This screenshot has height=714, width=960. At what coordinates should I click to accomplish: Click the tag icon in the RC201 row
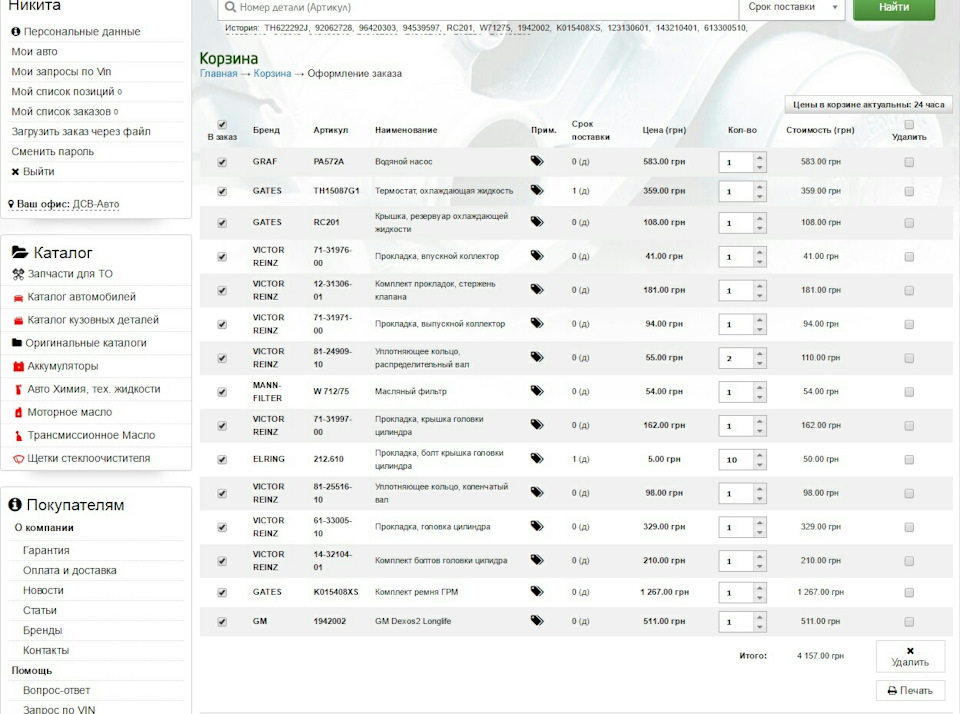(x=537, y=222)
